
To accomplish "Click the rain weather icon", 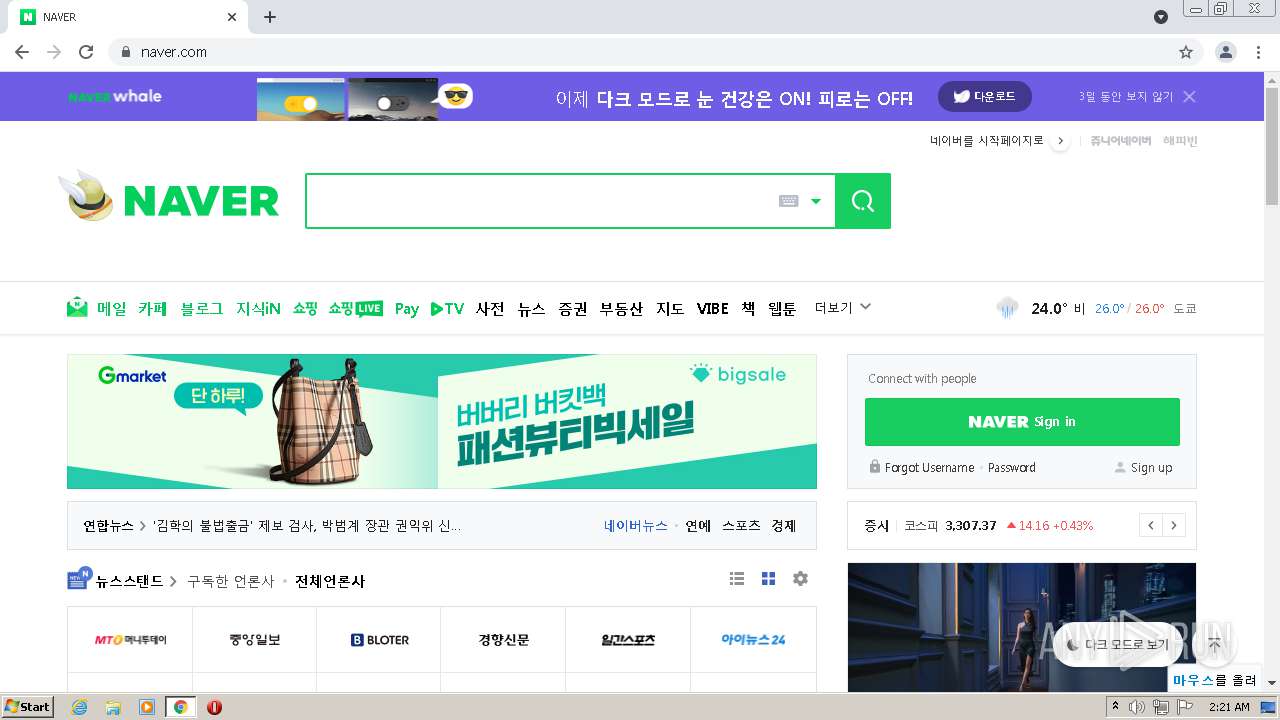I will 1007,308.
